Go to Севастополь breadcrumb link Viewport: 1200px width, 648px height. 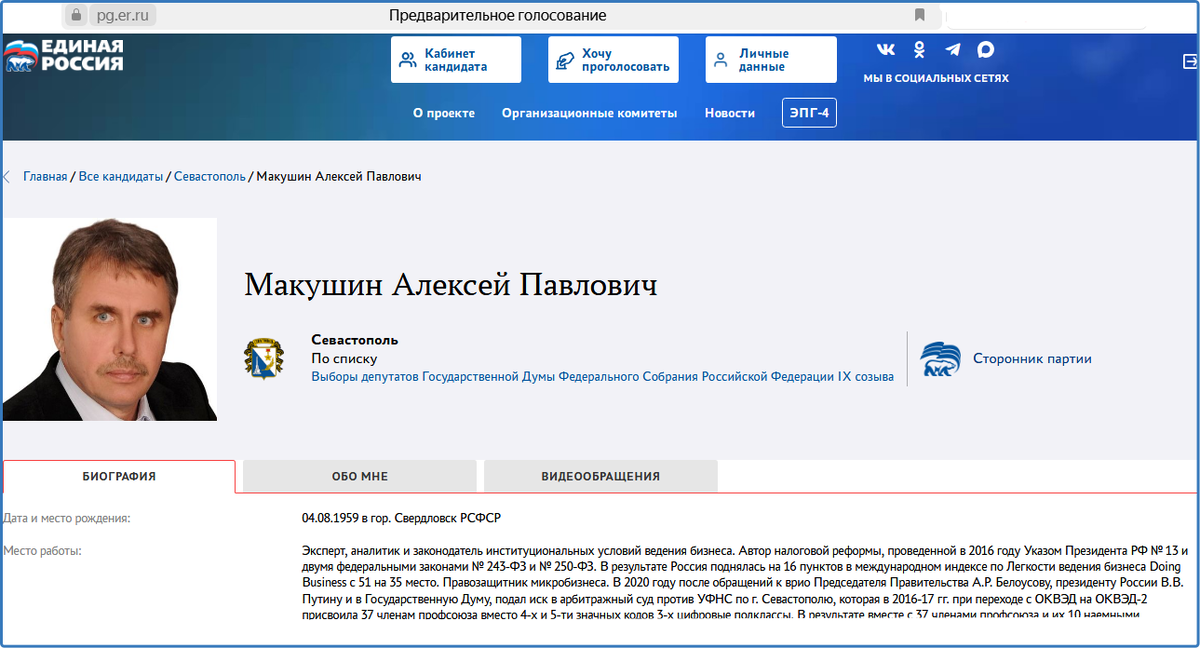209,177
